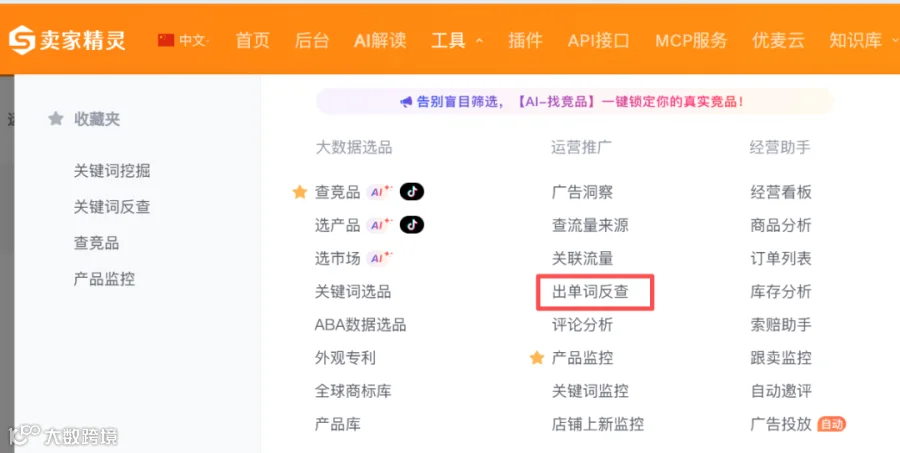This screenshot has height=453, width=900.
Task: Click the TikTok icon beside 查竞品
Action: click(412, 192)
